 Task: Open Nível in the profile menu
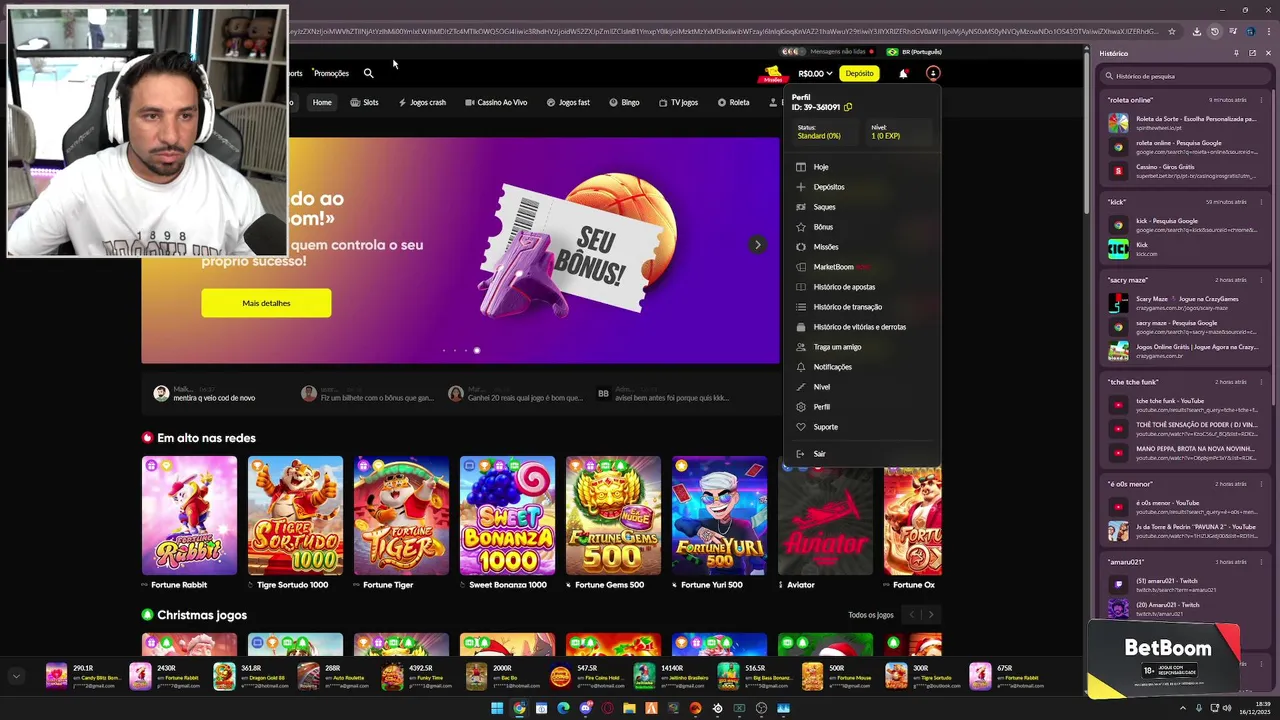pyautogui.click(x=821, y=387)
